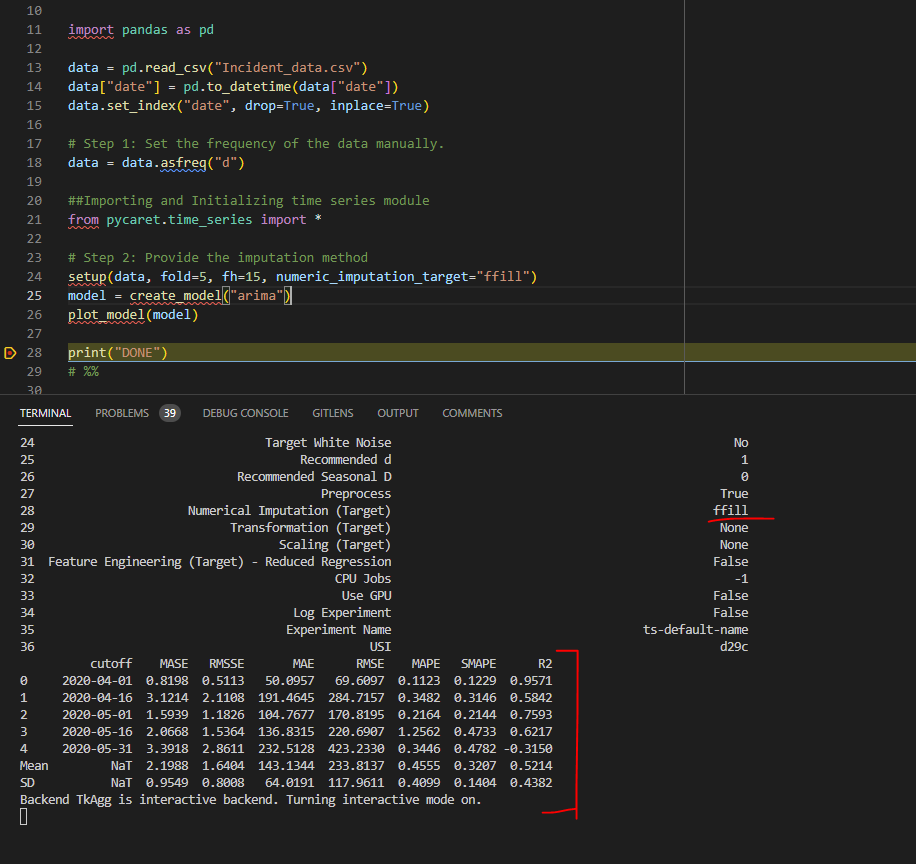
Task: Switch to the OUTPUT tab
Action: 397,413
